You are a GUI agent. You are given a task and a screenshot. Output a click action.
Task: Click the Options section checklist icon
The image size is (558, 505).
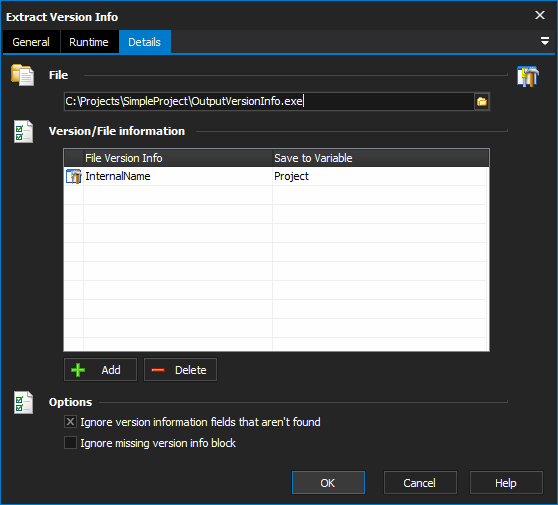tap(23, 403)
